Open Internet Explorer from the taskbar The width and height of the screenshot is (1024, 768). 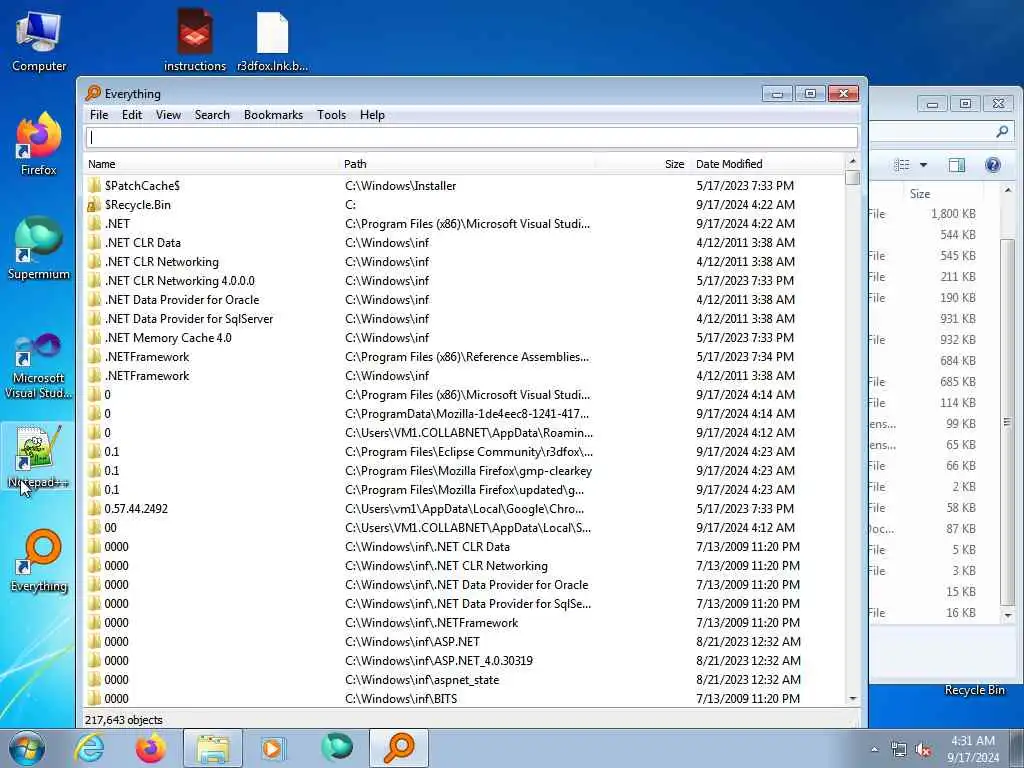(x=89, y=748)
